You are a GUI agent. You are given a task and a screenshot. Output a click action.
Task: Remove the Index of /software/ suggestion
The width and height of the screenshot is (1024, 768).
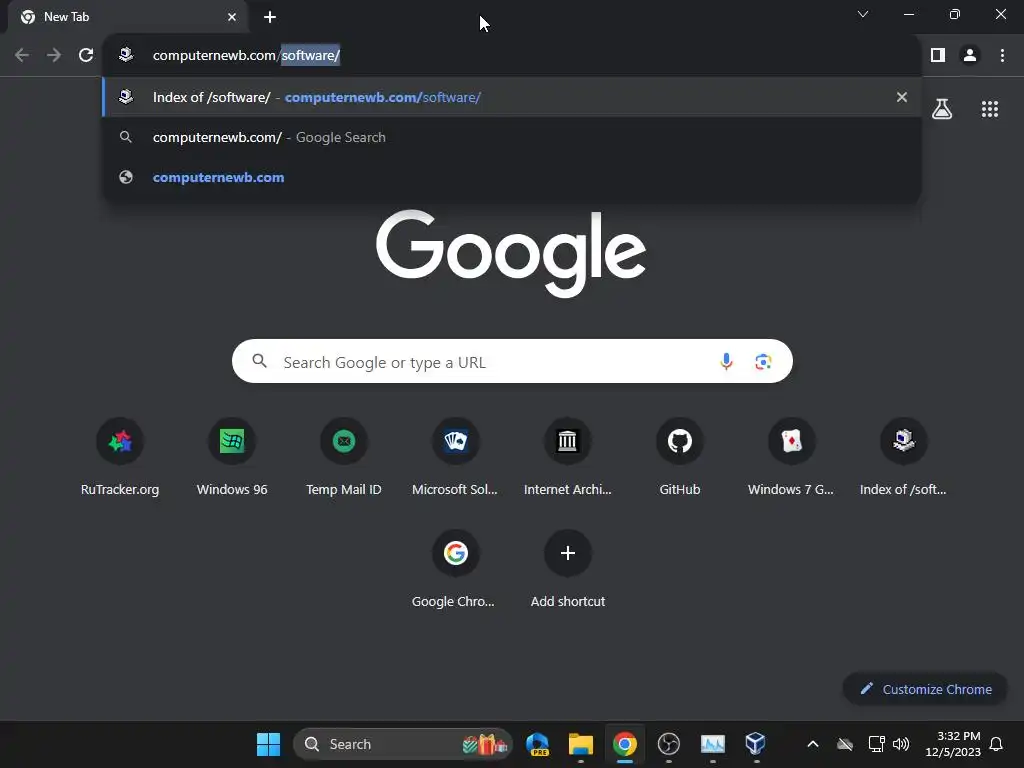coord(902,97)
